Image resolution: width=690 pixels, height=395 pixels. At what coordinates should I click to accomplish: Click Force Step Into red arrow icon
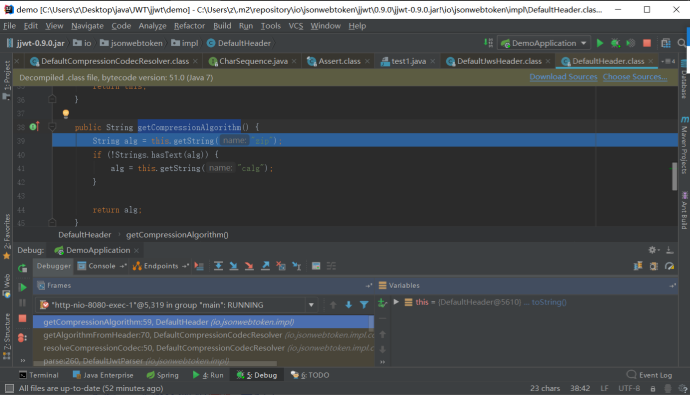point(249,266)
